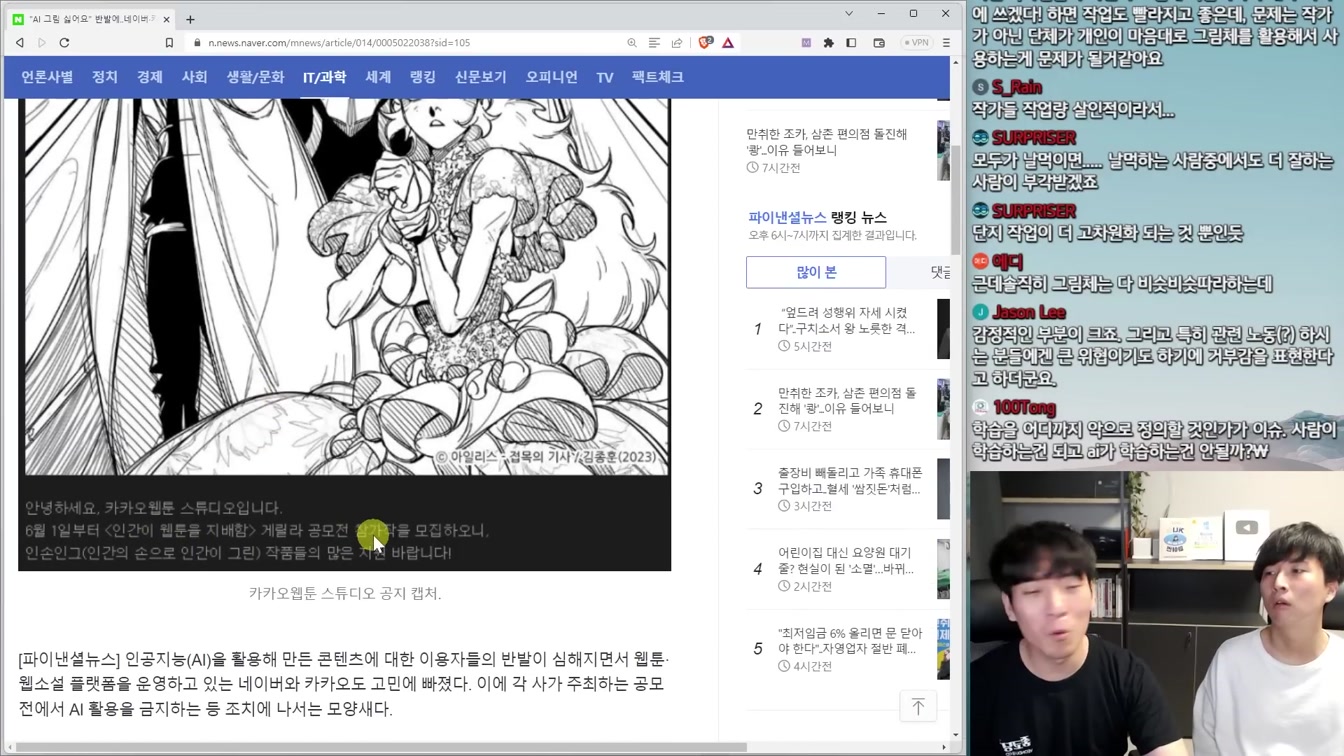Screen dimensions: 1344x756
Task: Open the 신문보기 menu item
Action: pyautogui.click(x=481, y=77)
